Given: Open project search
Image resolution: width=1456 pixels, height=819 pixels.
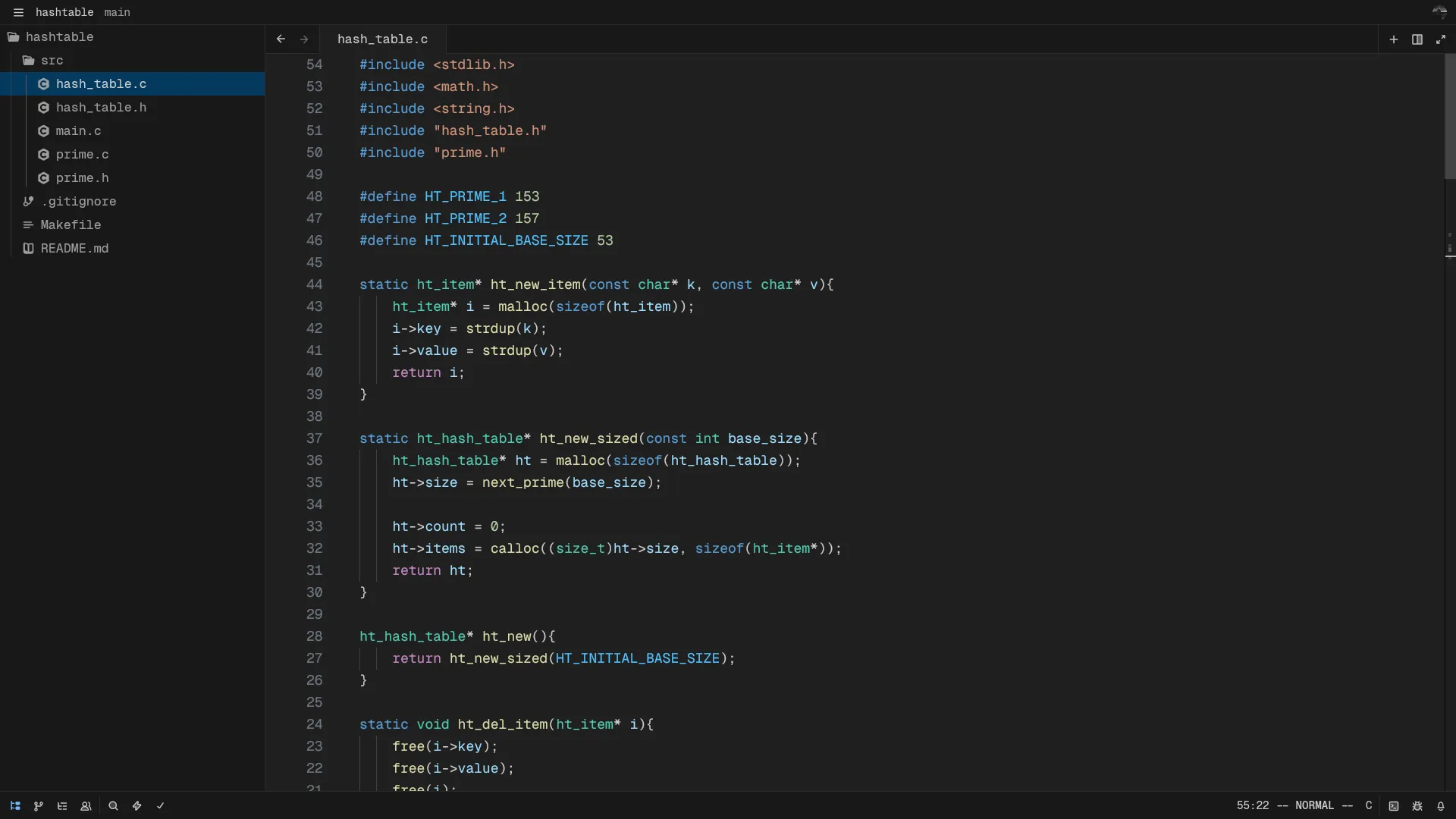Looking at the screenshot, I should pos(113,806).
